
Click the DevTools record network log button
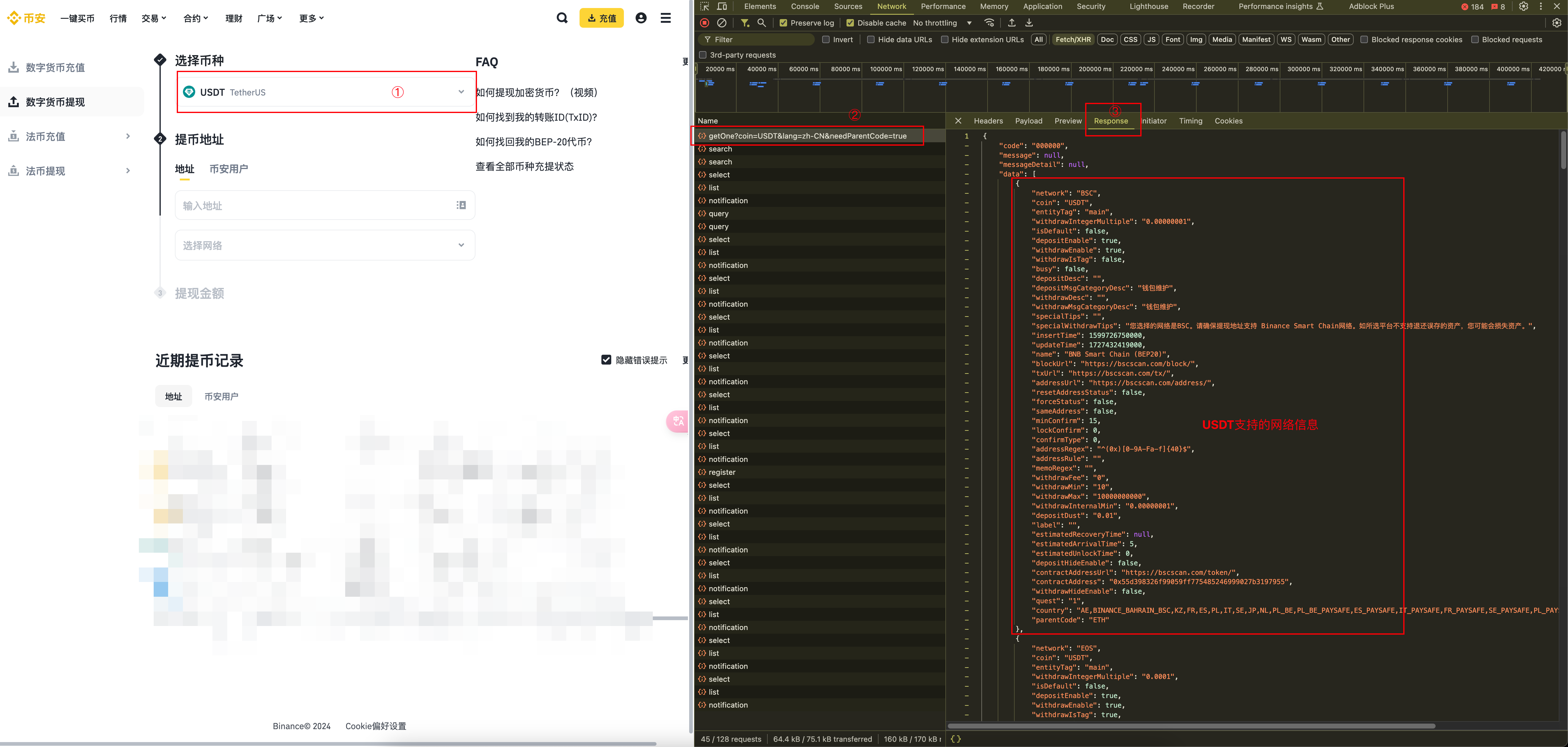coord(705,23)
